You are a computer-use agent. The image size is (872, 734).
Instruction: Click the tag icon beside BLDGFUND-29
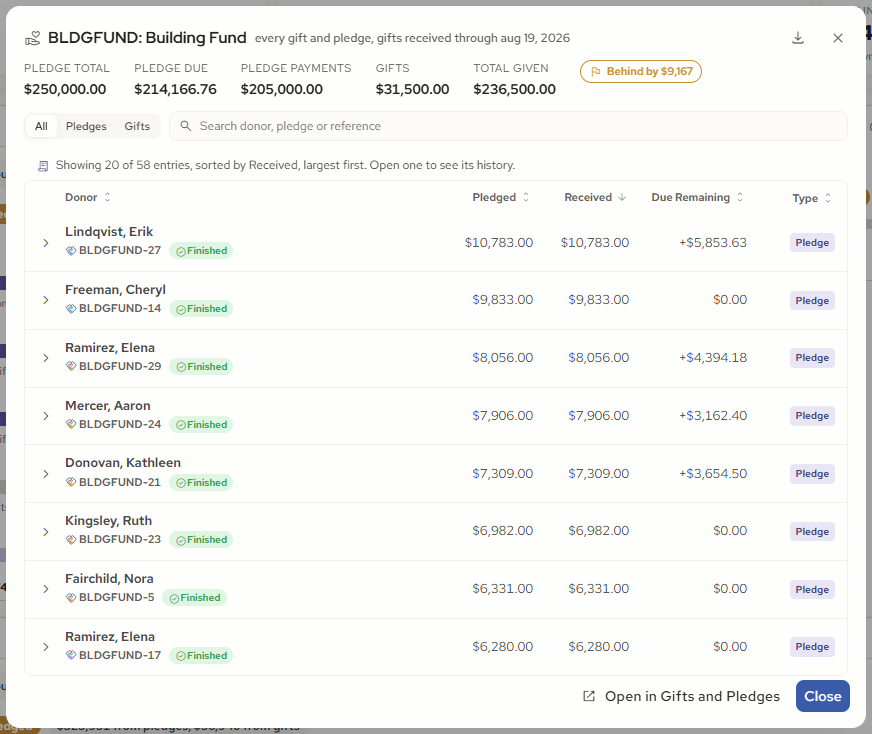(x=71, y=366)
